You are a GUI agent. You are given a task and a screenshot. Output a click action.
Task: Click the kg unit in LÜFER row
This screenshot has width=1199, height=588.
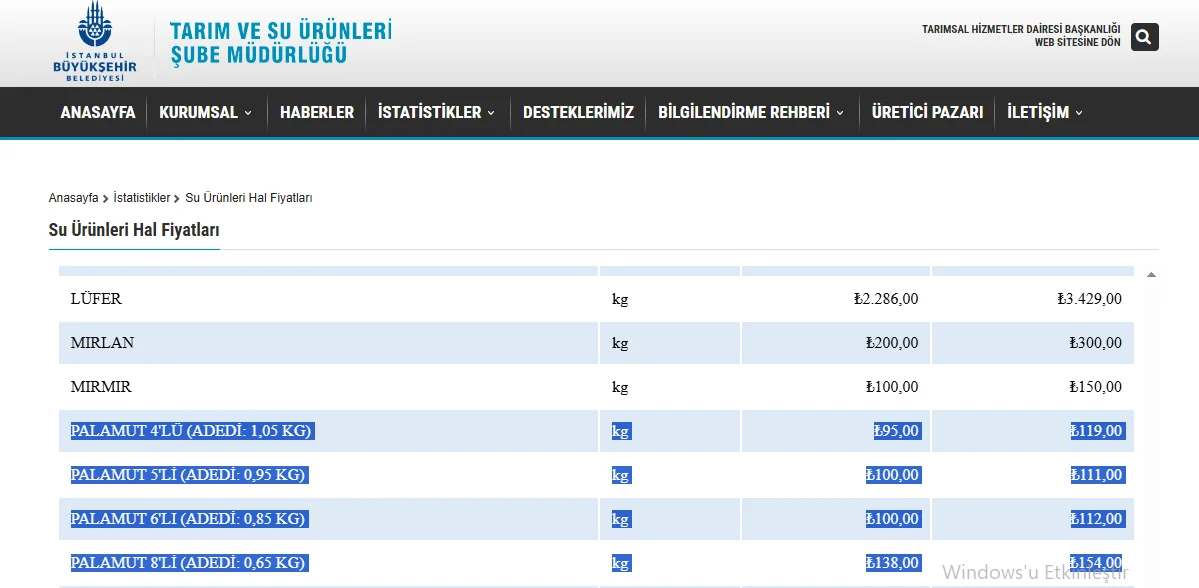click(620, 300)
